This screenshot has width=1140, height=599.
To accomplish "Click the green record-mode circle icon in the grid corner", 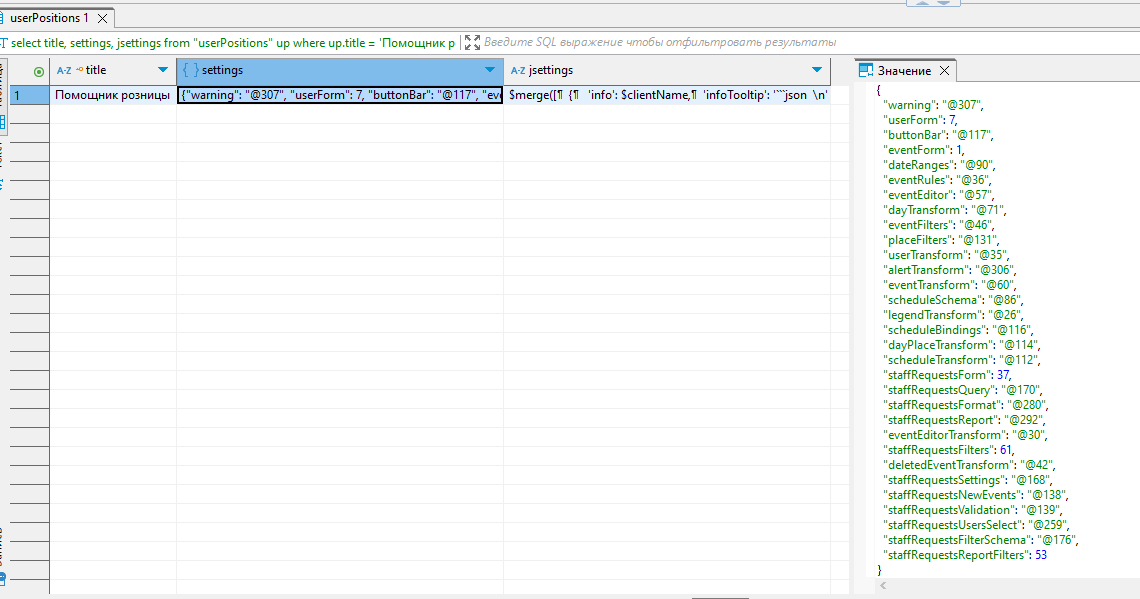I will (x=39, y=71).
